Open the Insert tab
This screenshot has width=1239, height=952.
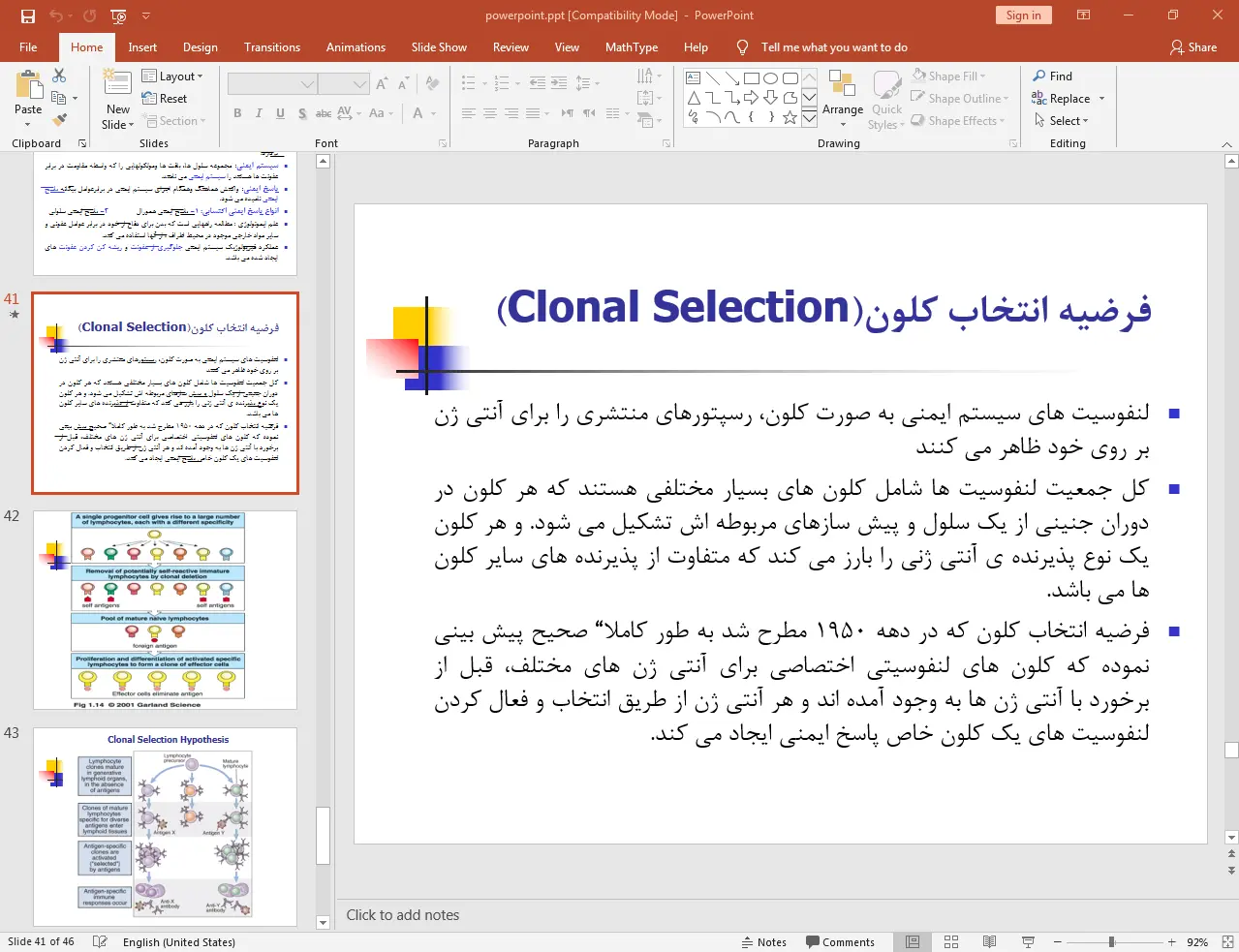(142, 47)
